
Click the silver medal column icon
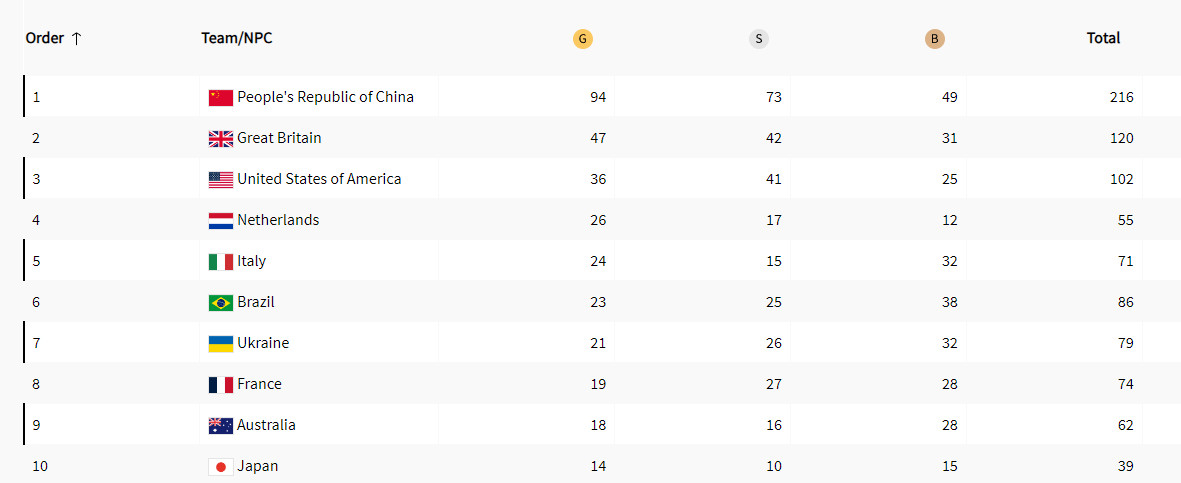point(759,39)
